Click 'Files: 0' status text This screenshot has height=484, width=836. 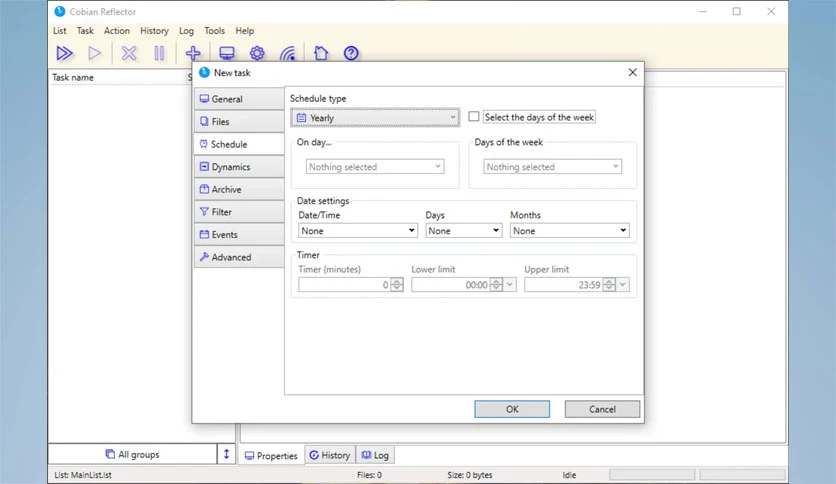pyautogui.click(x=369, y=475)
